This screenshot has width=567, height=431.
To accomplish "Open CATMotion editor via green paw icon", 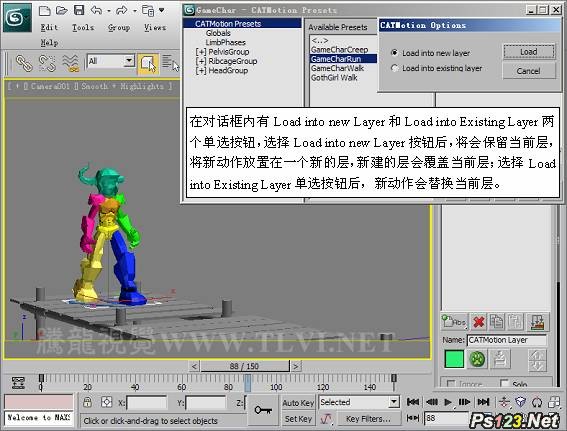I will click(477, 359).
